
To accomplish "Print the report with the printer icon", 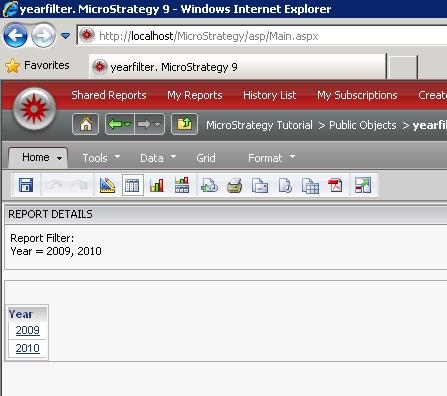I will tap(235, 185).
